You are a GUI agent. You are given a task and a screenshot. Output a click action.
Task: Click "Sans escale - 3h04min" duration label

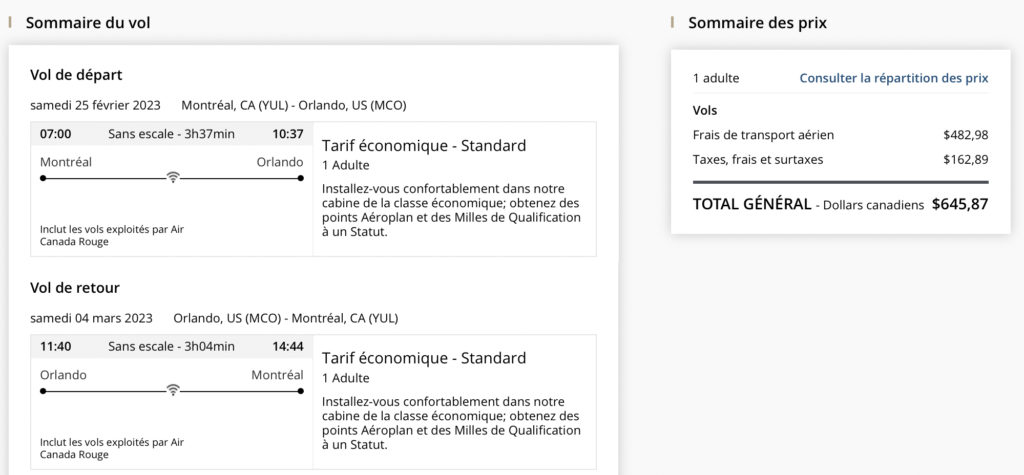[171, 347]
